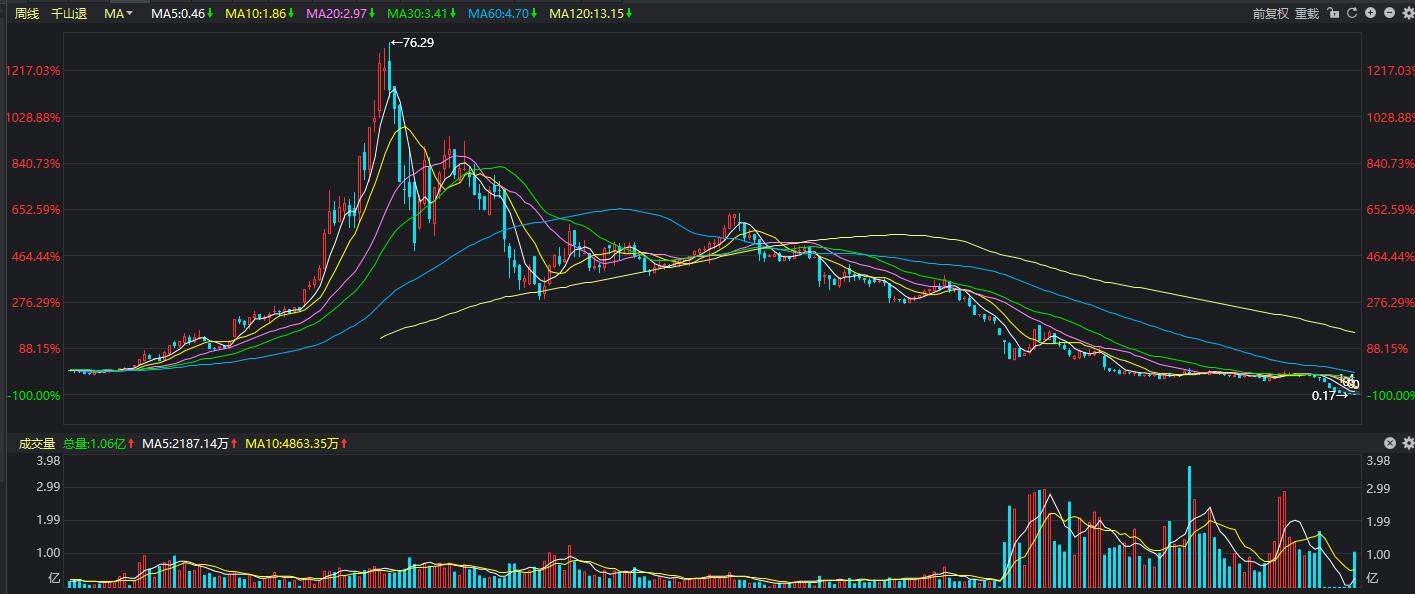Open volume panel settings gear
1415x594 pixels.
click(x=1407, y=443)
